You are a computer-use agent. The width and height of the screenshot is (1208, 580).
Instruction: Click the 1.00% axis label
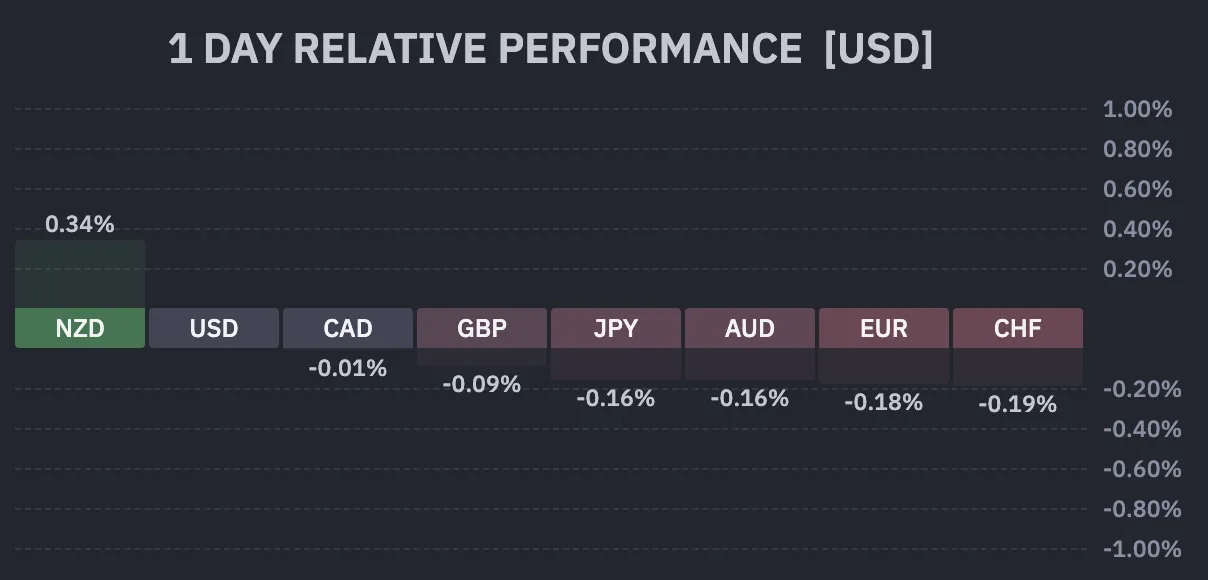(x=1137, y=109)
